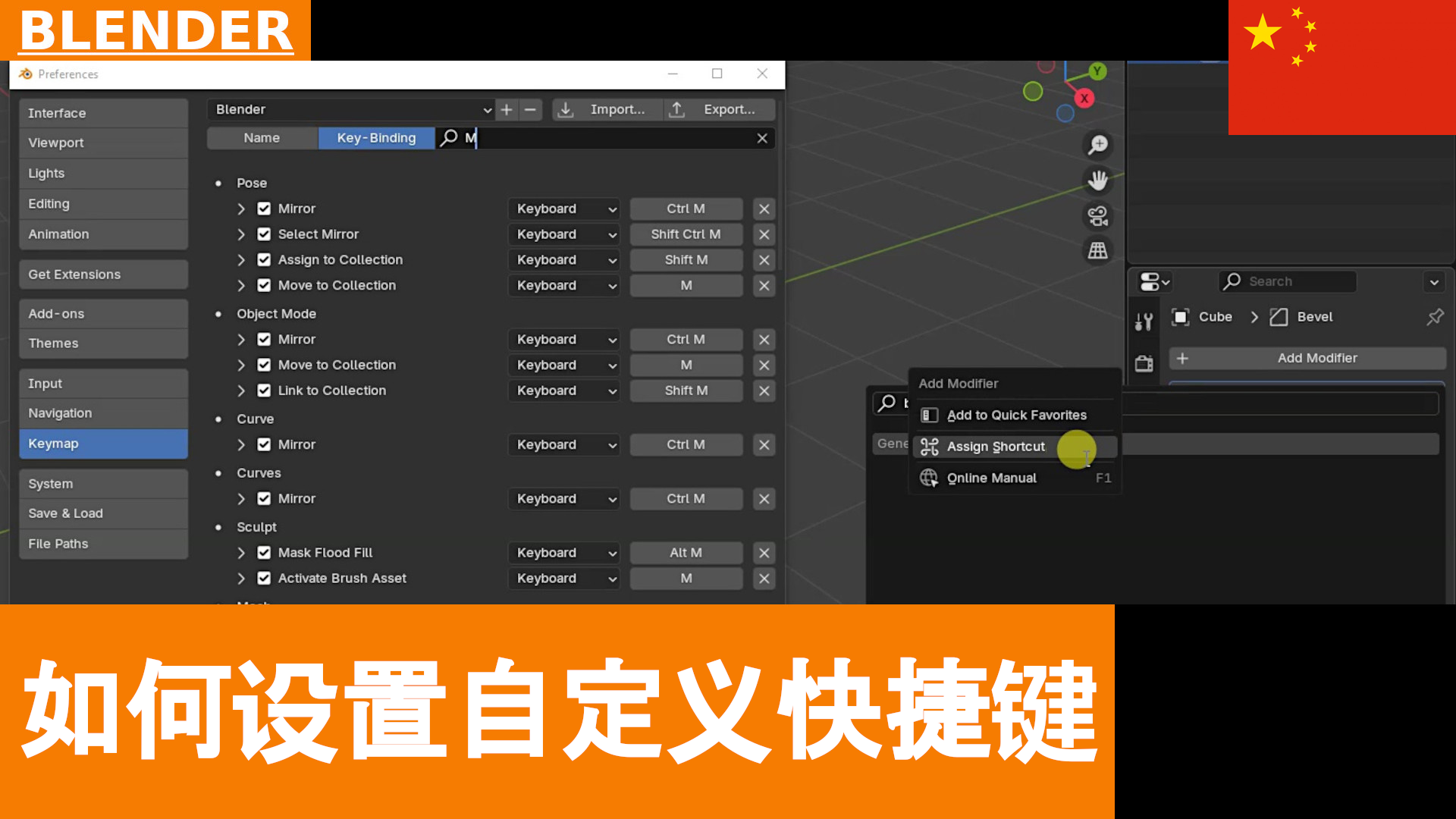
Task: Click the pan hand viewport icon
Action: [1097, 180]
